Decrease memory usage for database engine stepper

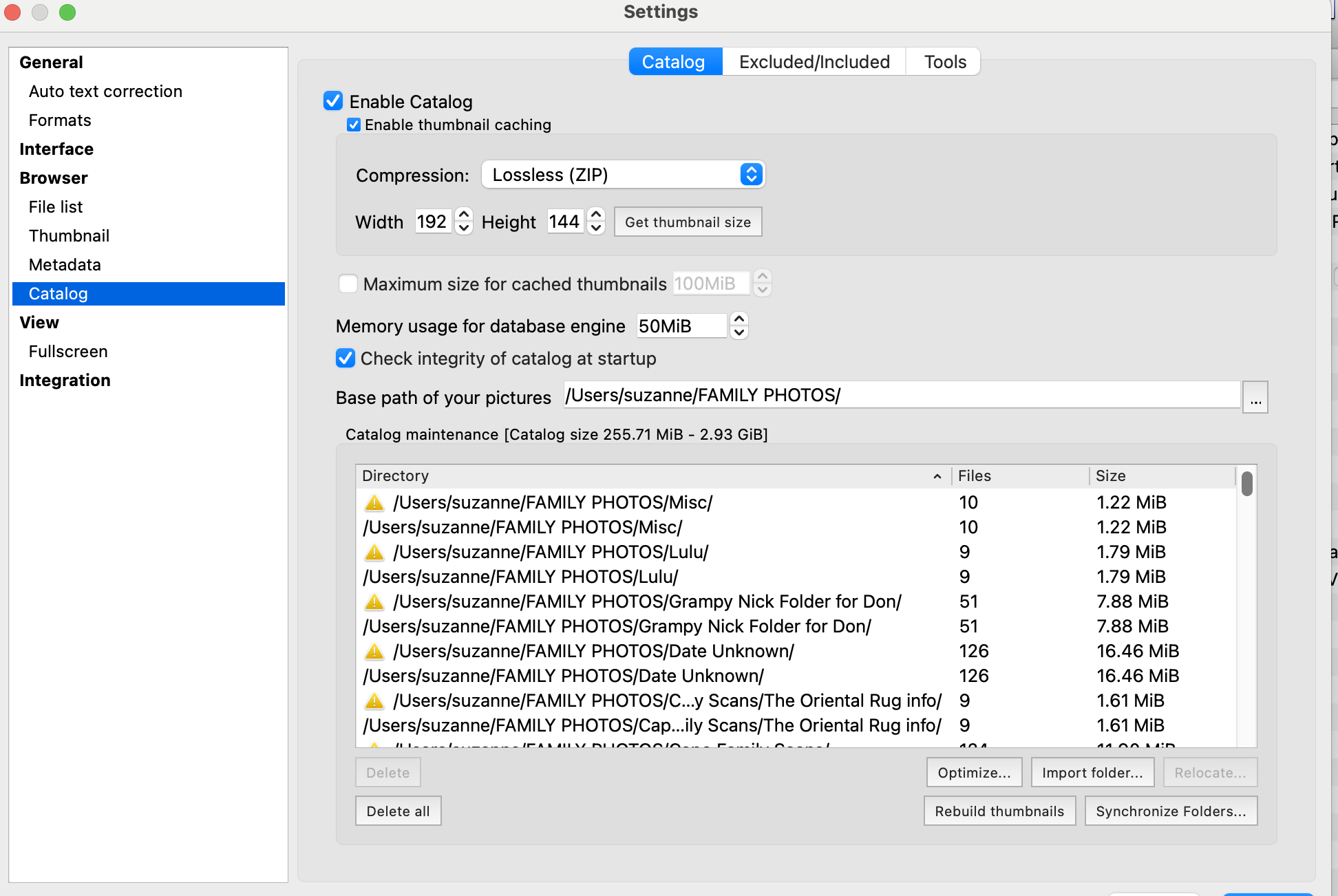pos(739,332)
